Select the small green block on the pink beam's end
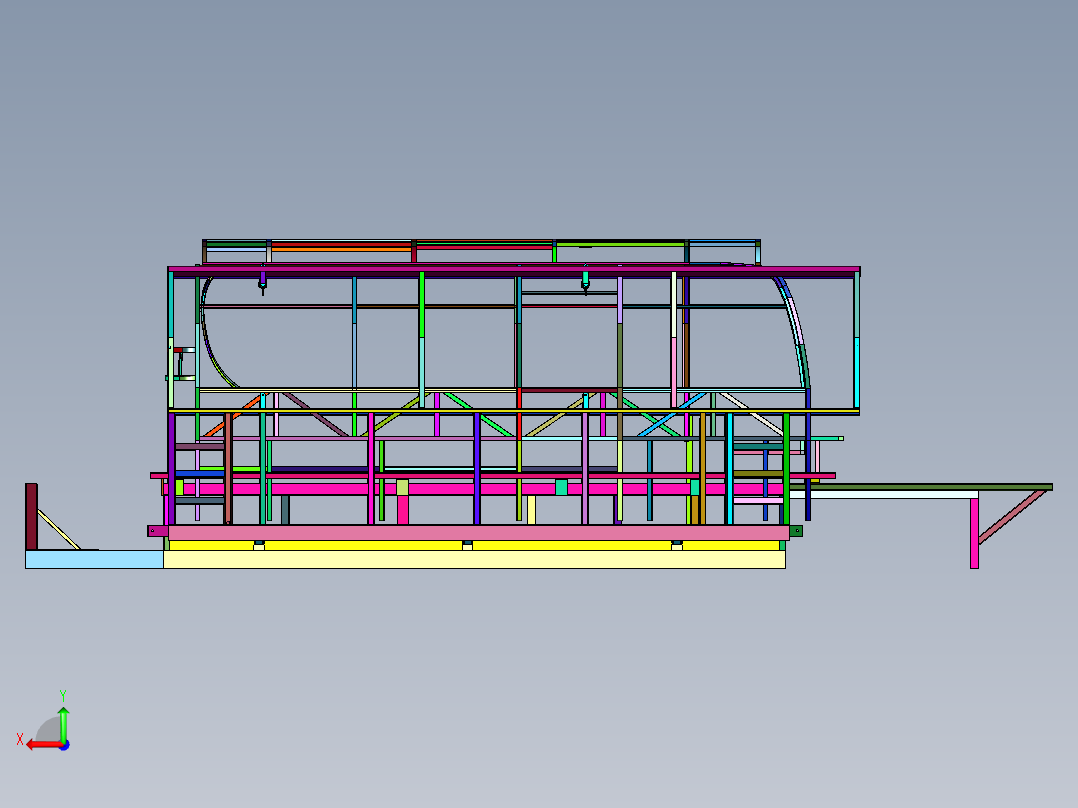Image resolution: width=1078 pixels, height=808 pixels. tap(796, 531)
